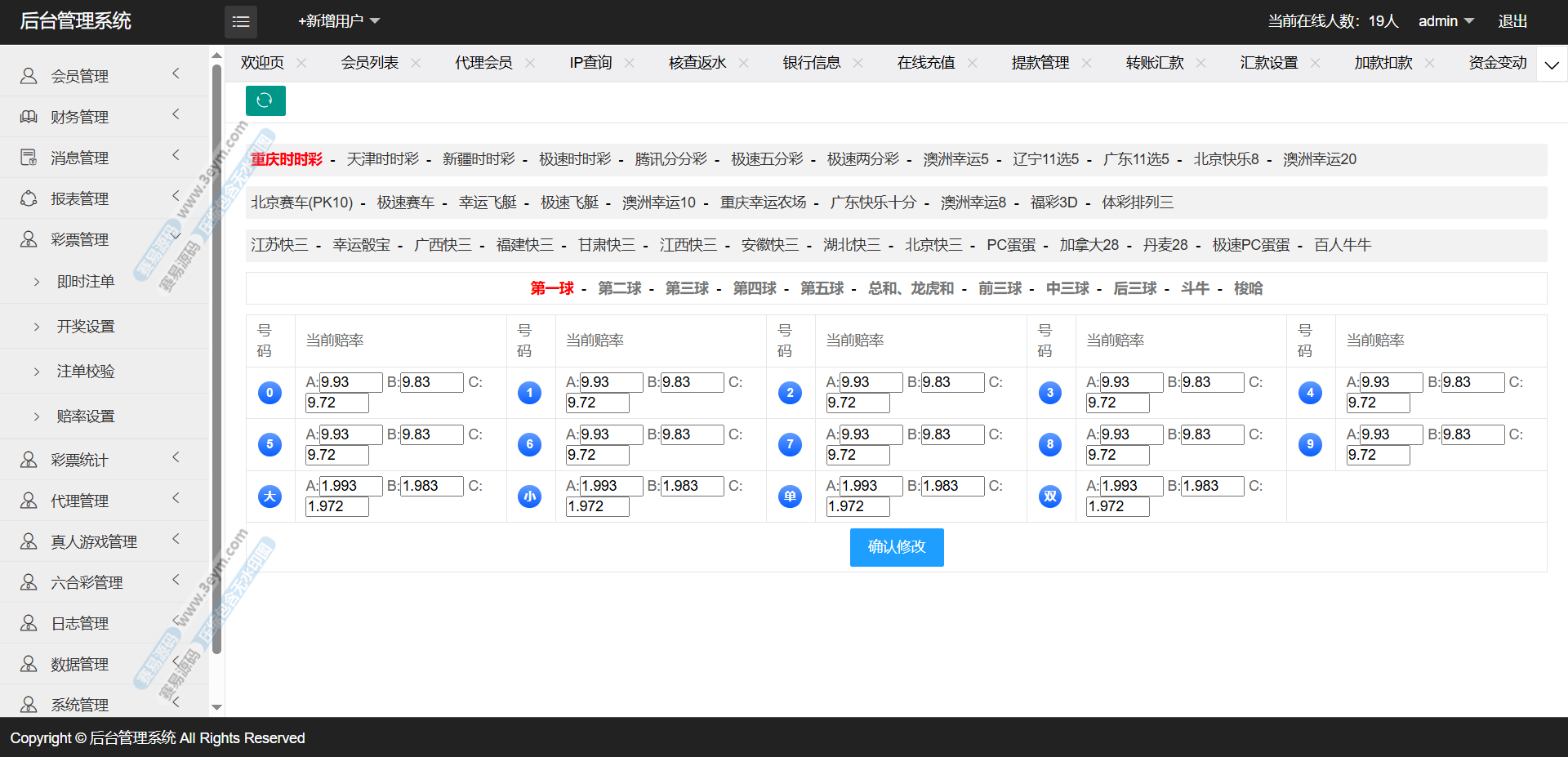Screen dimensions: 1568x757
Task: Expand the tab list chevron at right
Action: (1552, 65)
